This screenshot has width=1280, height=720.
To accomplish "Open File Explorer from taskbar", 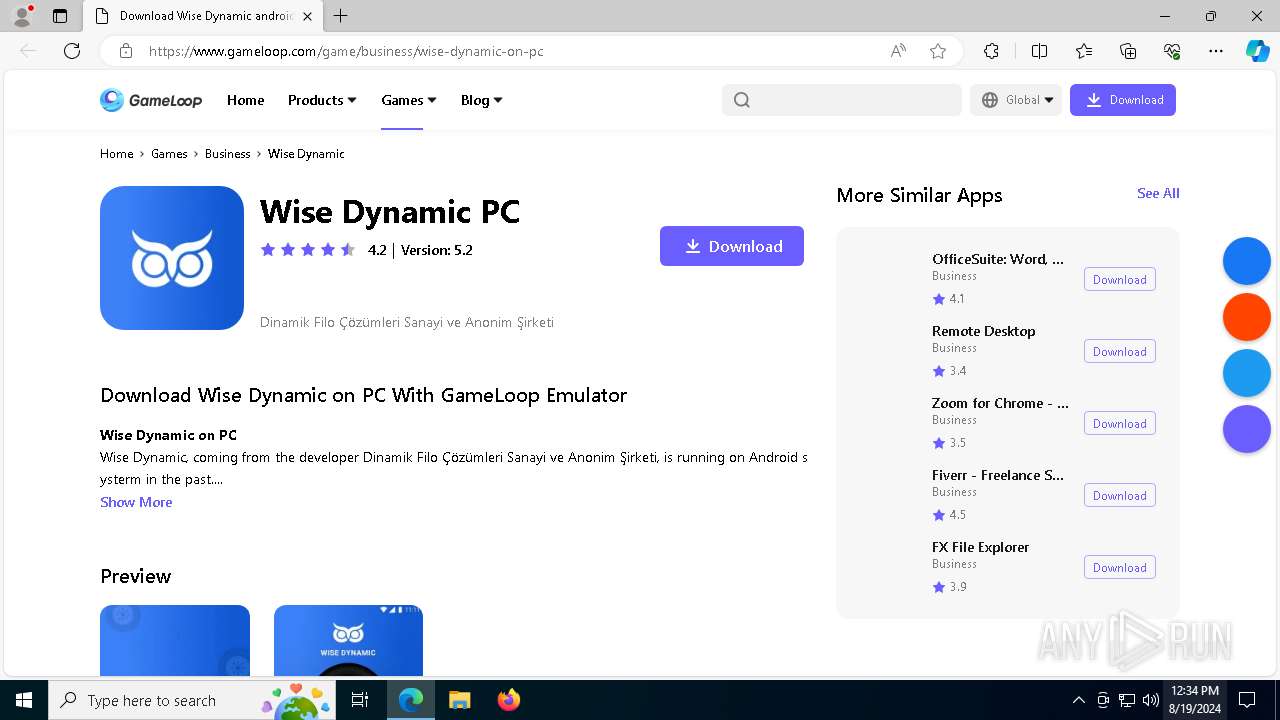I will [459, 700].
